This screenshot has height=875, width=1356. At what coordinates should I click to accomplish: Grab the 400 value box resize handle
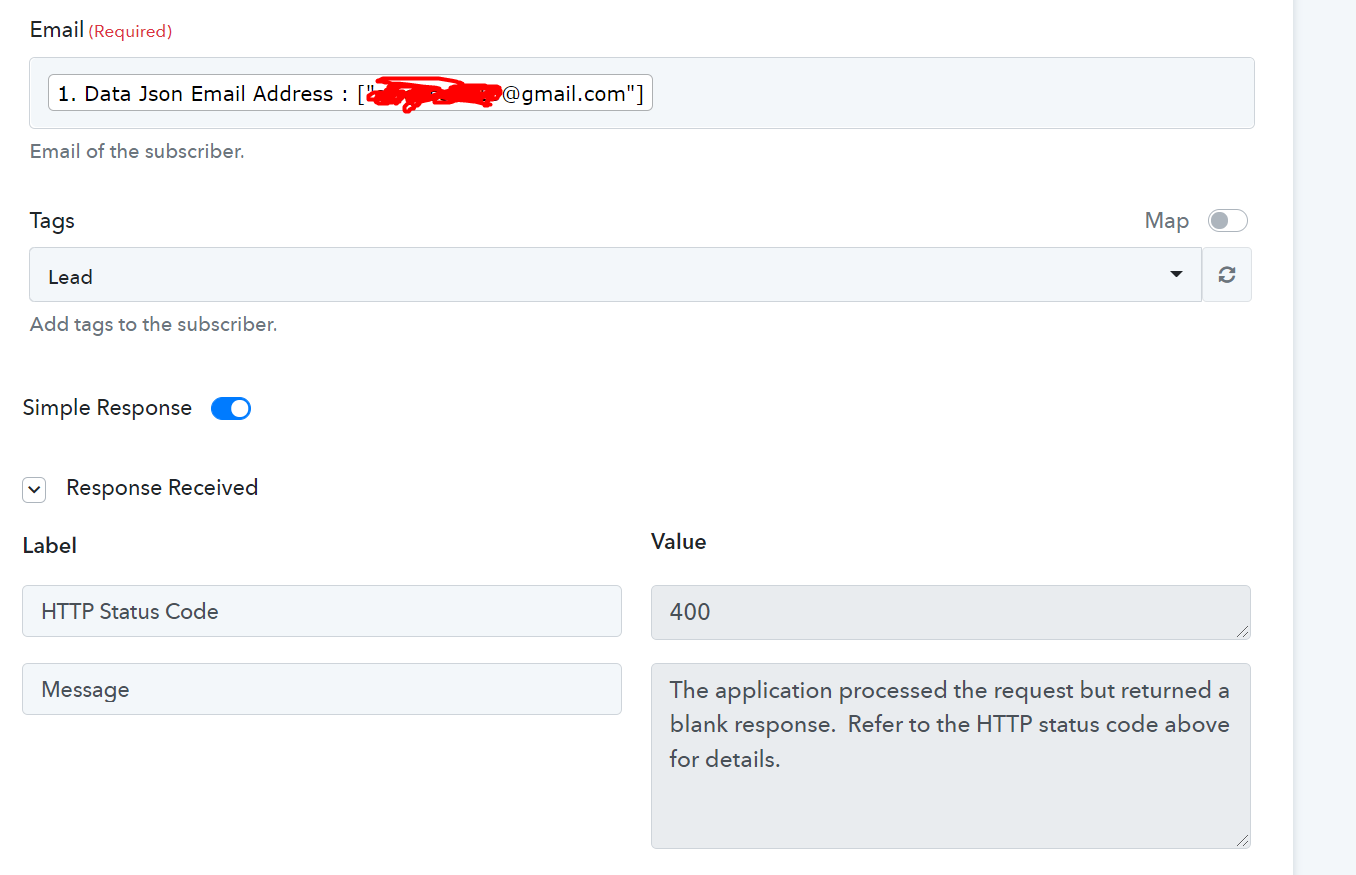click(1243, 631)
